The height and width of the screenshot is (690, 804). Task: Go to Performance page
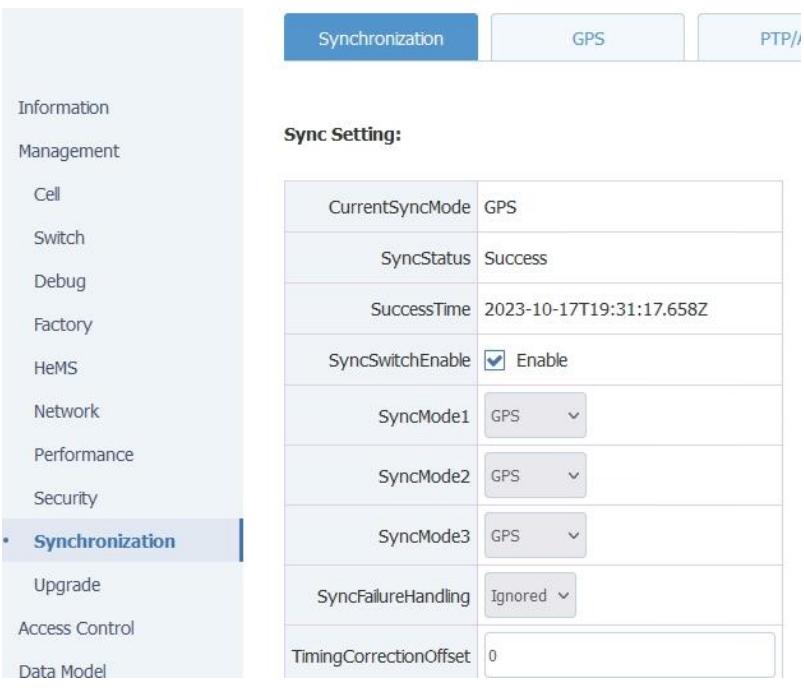coord(84,454)
